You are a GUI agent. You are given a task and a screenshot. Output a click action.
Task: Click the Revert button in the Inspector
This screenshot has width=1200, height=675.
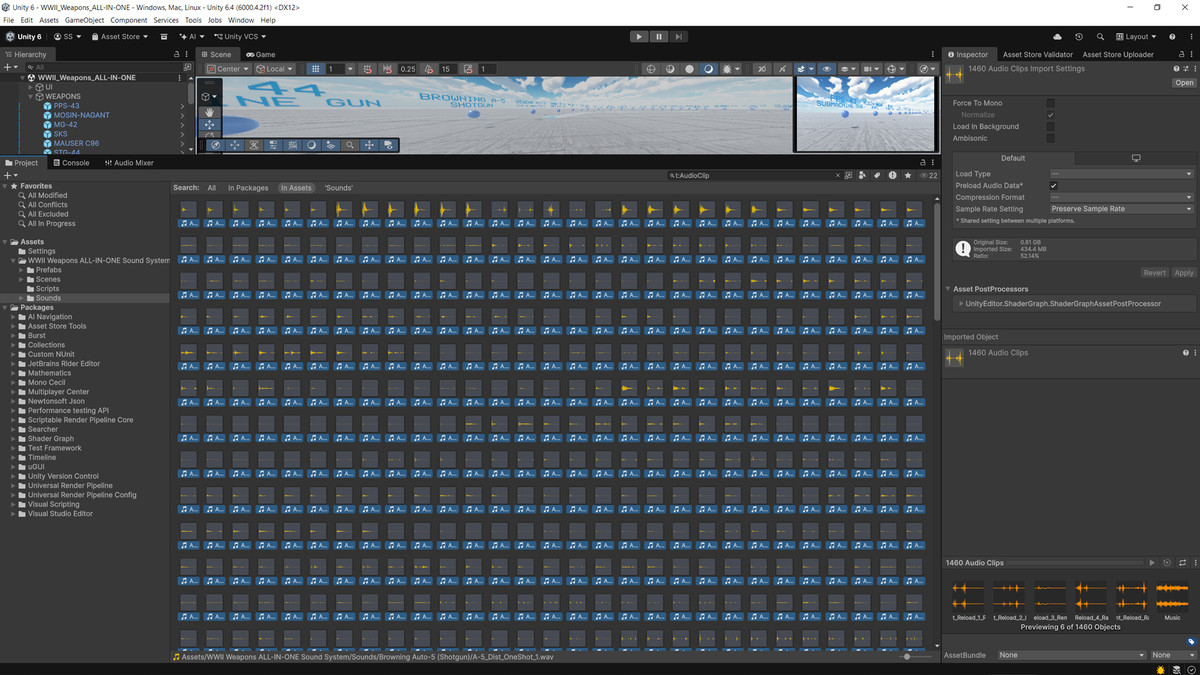pyautogui.click(x=1154, y=273)
